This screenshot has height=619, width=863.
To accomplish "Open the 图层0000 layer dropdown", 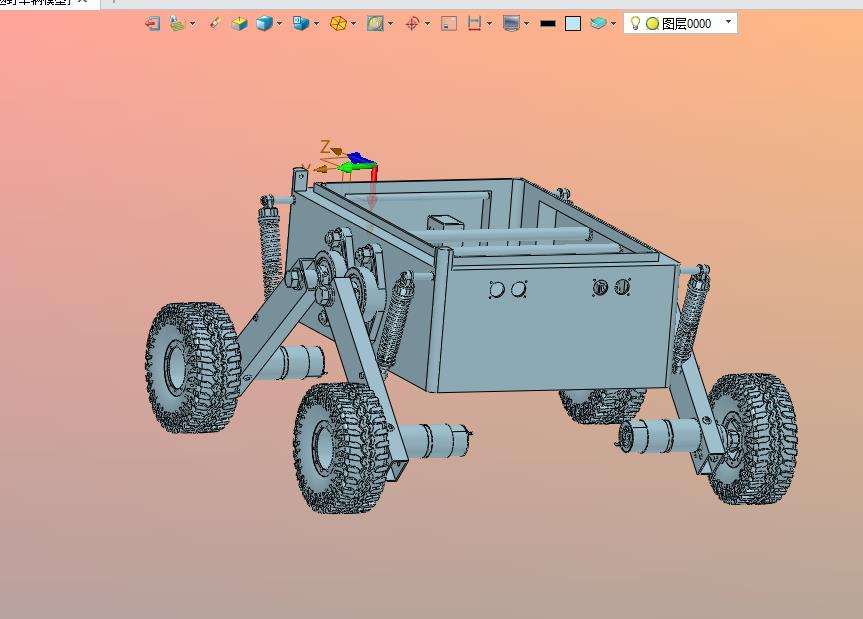I will pos(728,23).
